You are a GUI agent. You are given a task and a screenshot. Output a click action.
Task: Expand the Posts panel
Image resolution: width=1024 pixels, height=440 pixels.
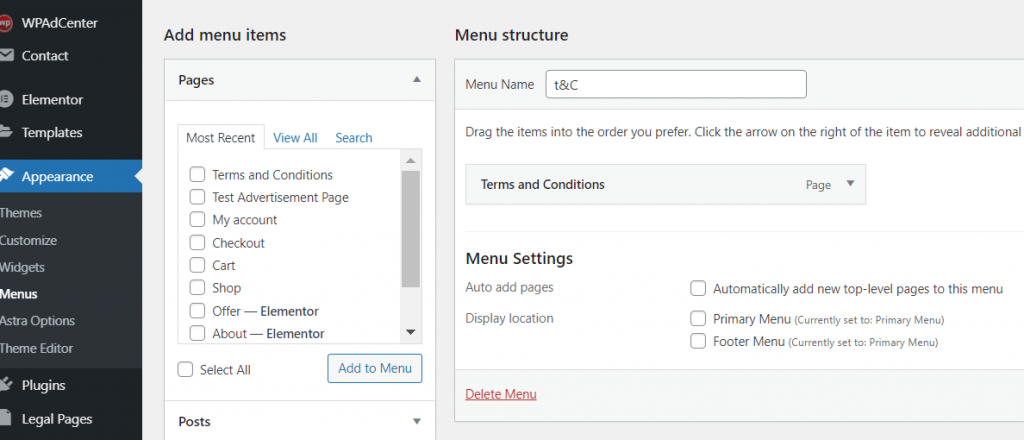tap(417, 422)
